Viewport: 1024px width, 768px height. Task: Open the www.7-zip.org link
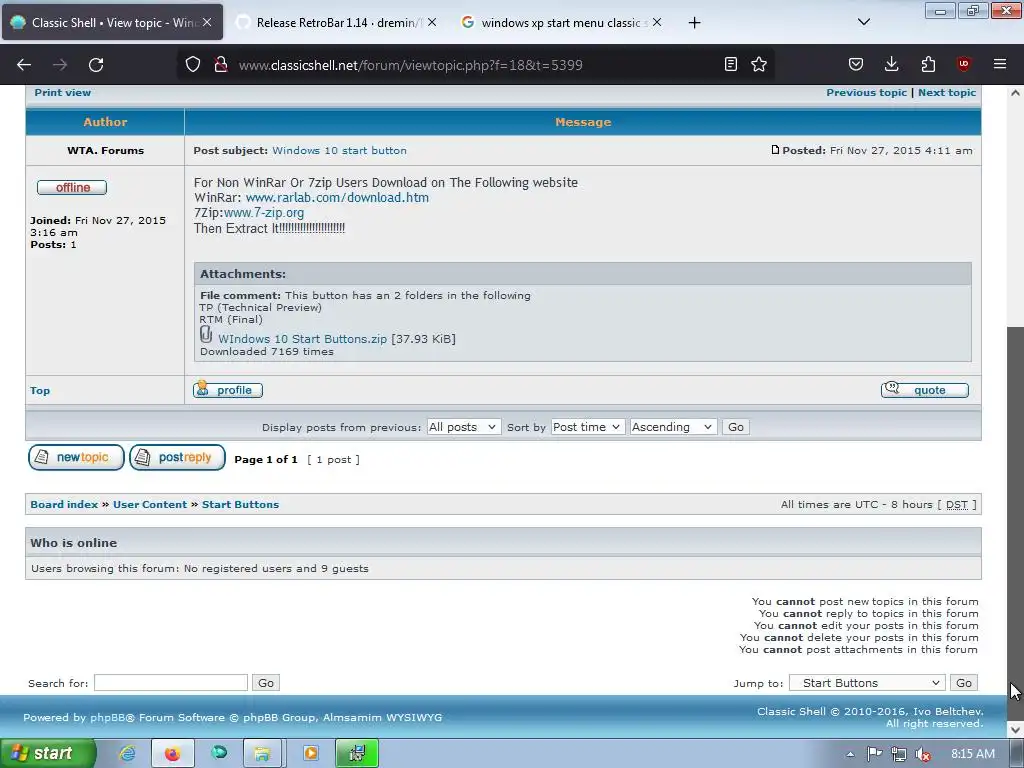pos(264,212)
